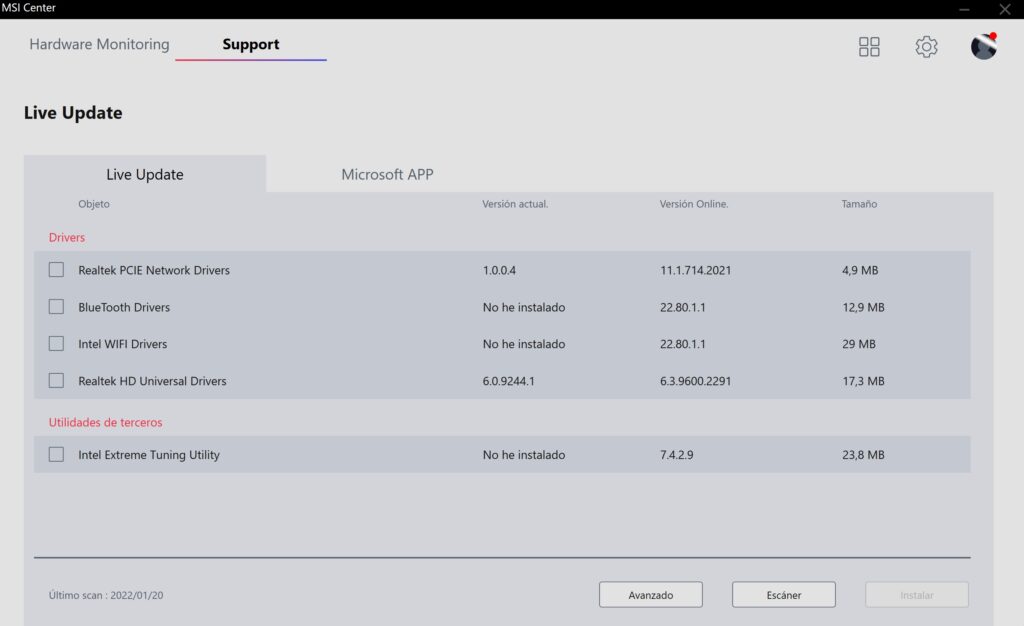
Task: Check Intel Extreme Tuning Utility box
Action: (56, 454)
